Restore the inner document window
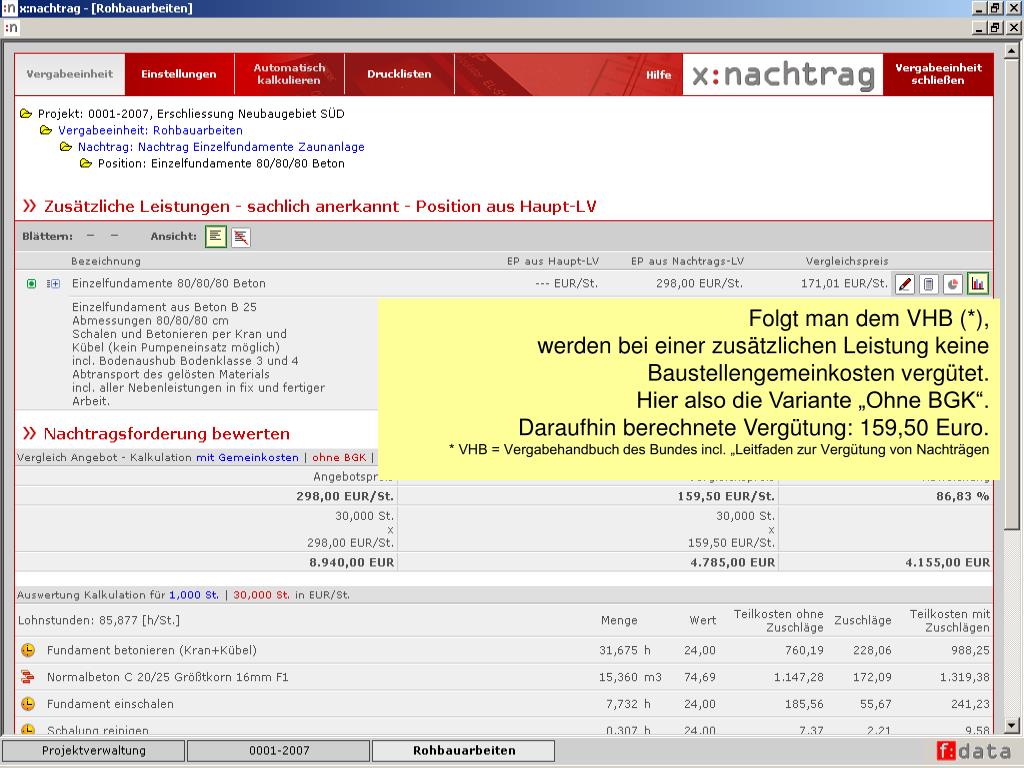Image resolution: width=1024 pixels, height=768 pixels. tap(995, 27)
